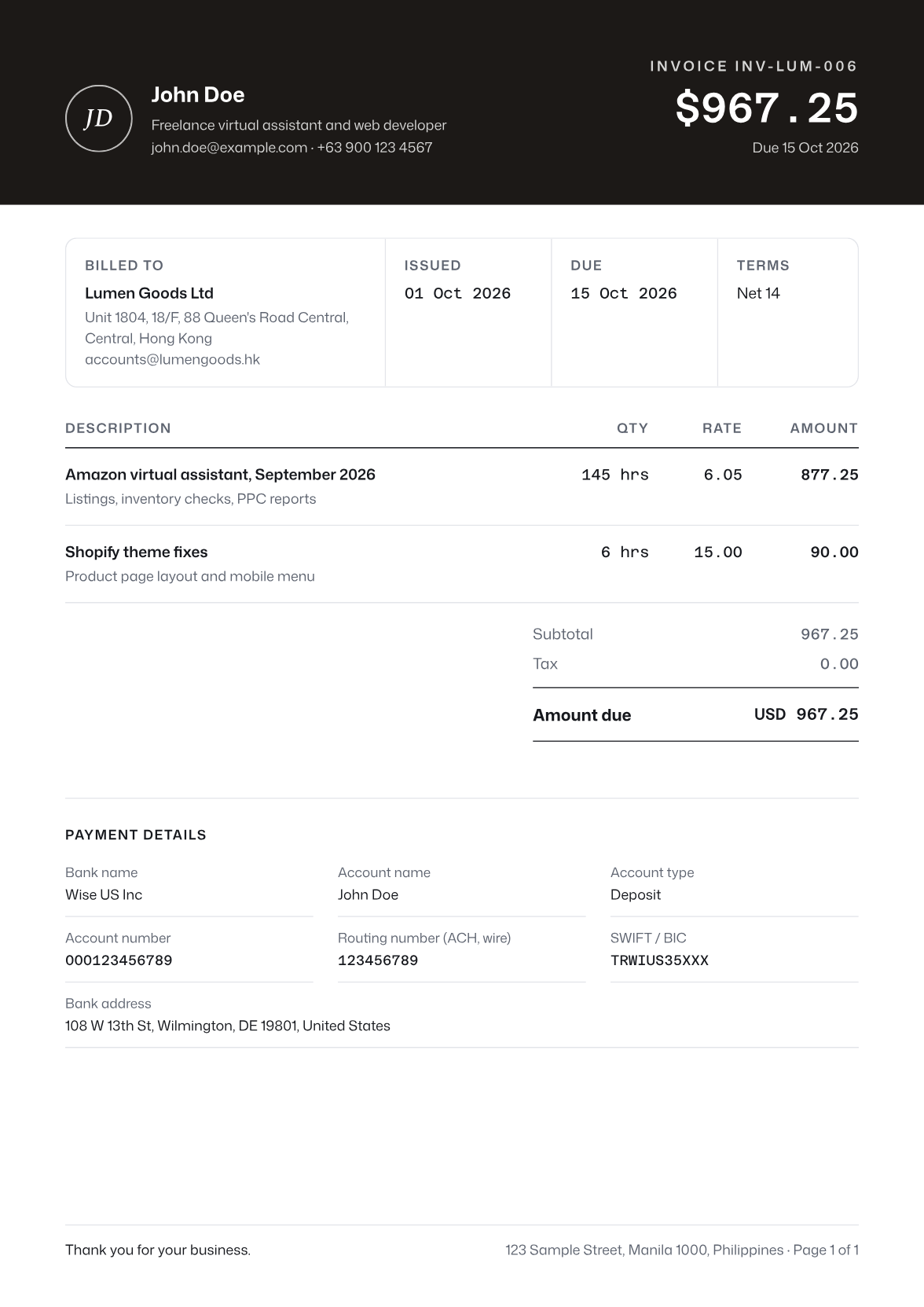Click the routing number 123456789

[378, 960]
